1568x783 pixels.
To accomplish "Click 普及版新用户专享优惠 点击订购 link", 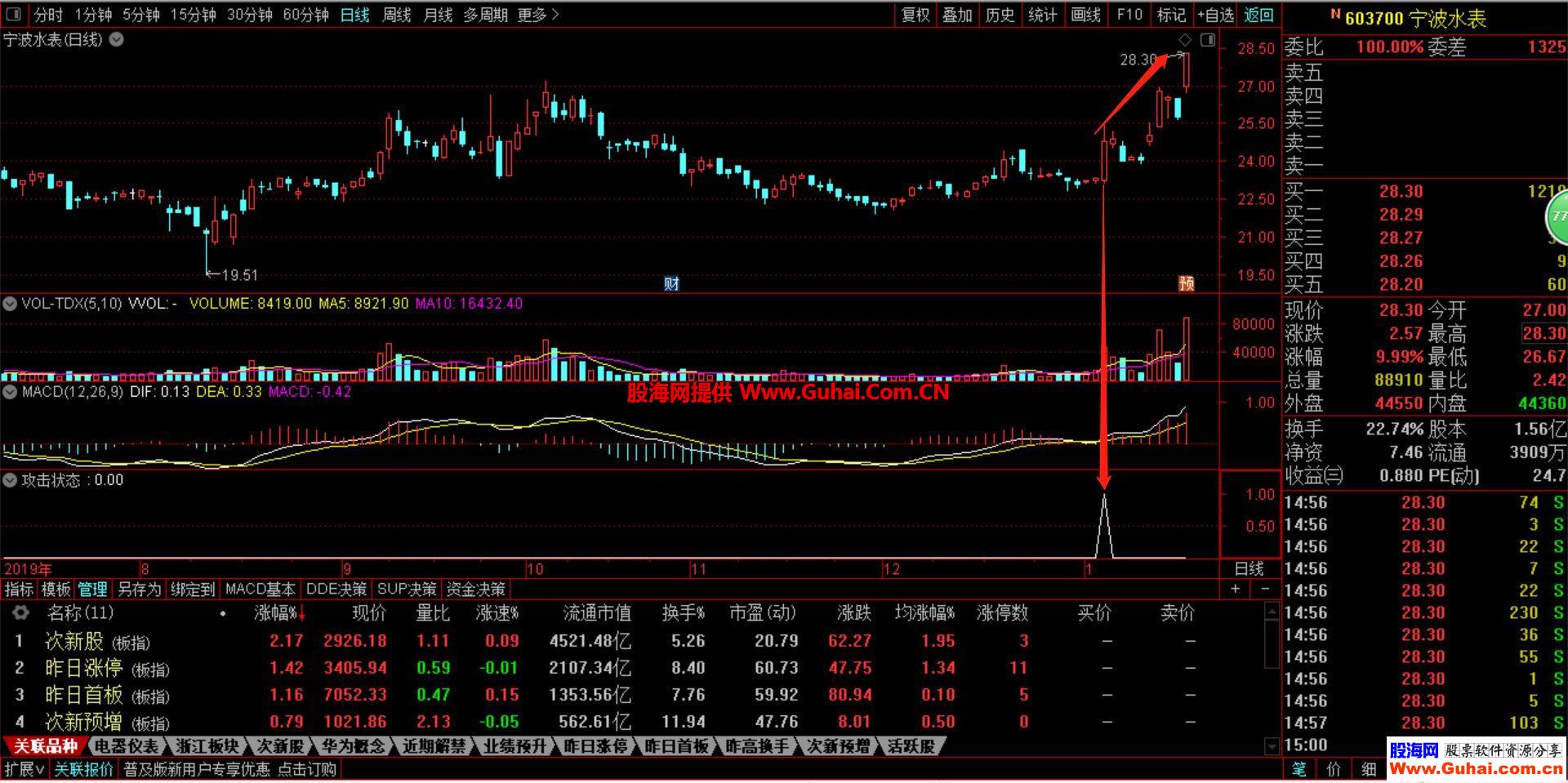I will coord(229,769).
